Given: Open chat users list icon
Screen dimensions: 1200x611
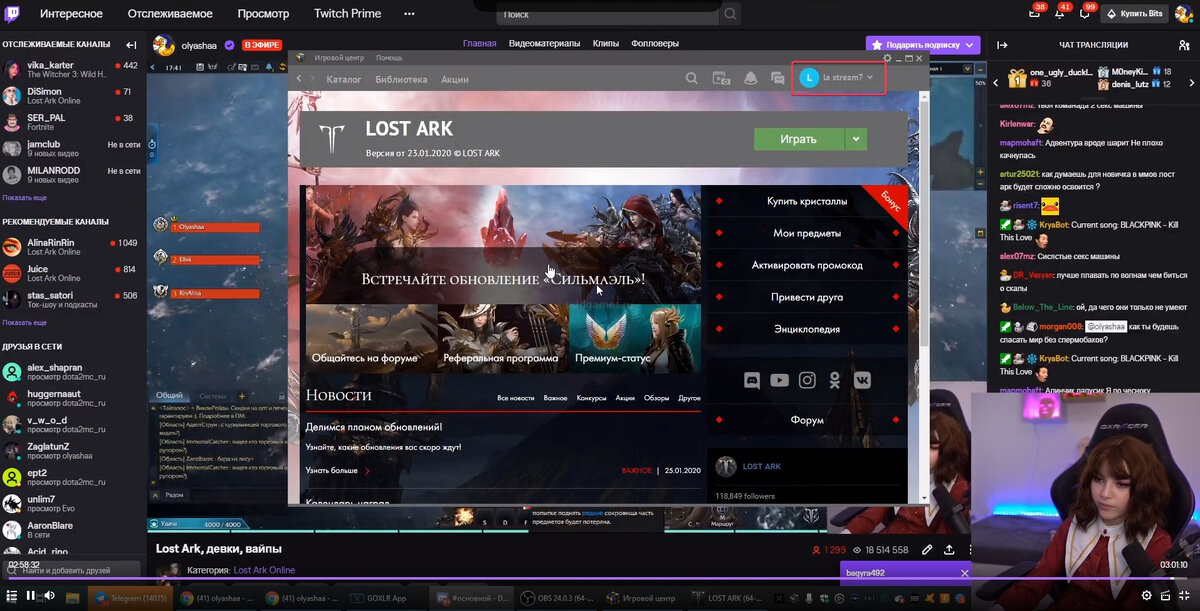Looking at the screenshot, I should [1184, 45].
